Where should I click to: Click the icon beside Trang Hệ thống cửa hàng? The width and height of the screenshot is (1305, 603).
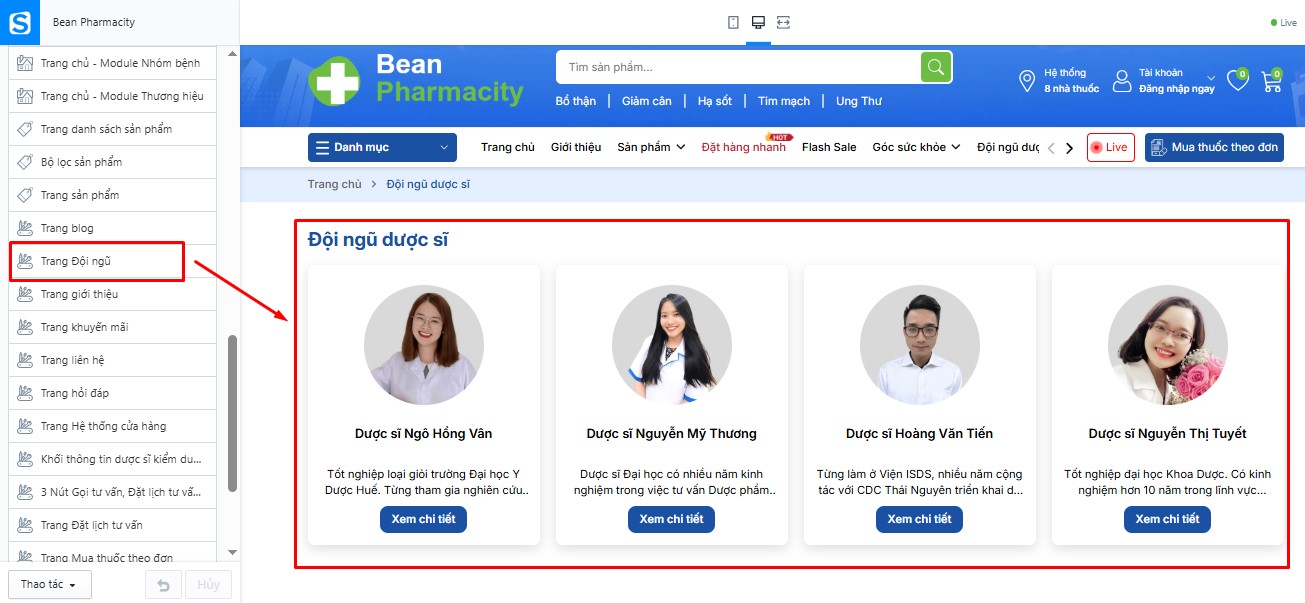coord(26,426)
